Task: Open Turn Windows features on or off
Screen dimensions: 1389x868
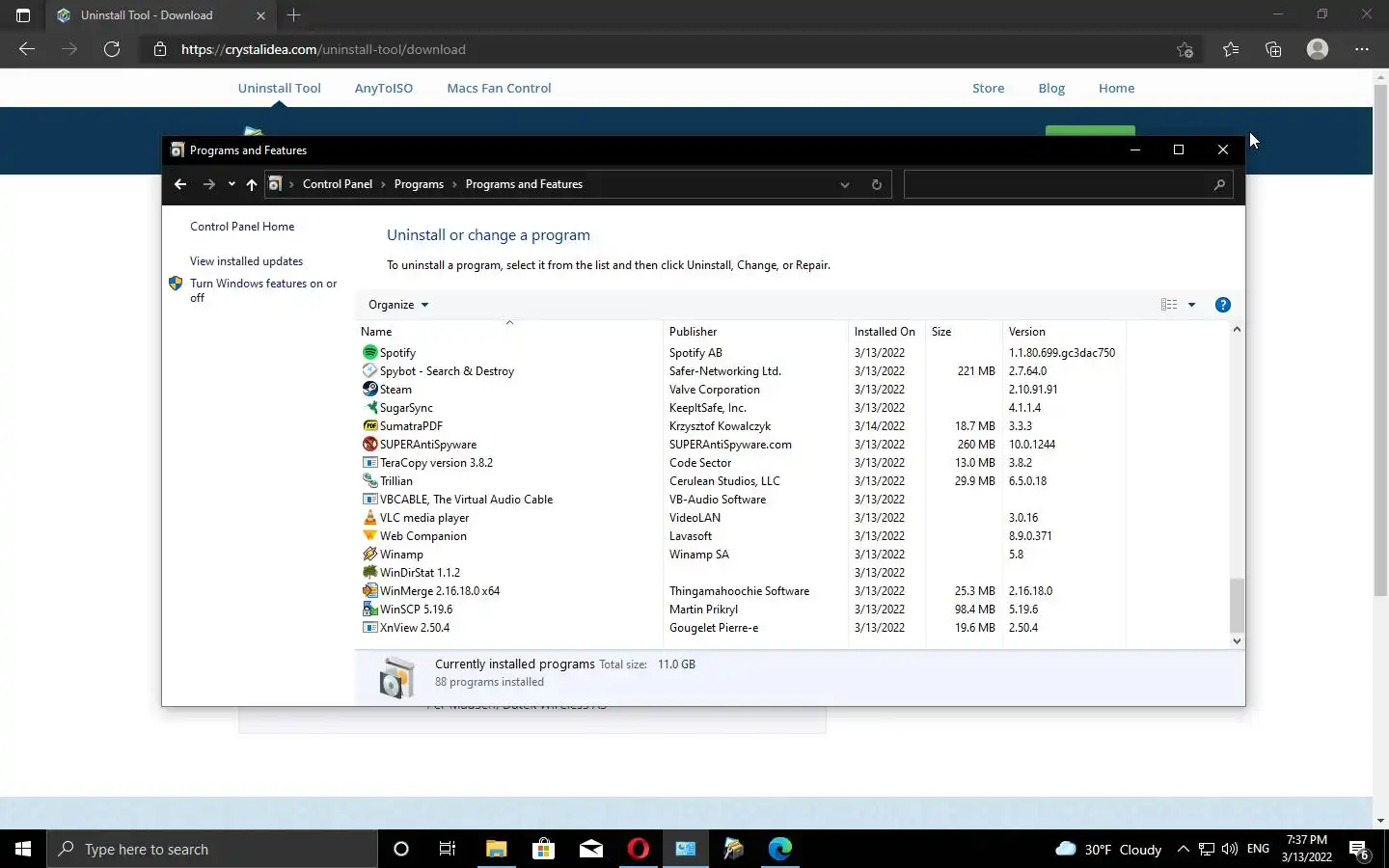Action: (x=263, y=290)
